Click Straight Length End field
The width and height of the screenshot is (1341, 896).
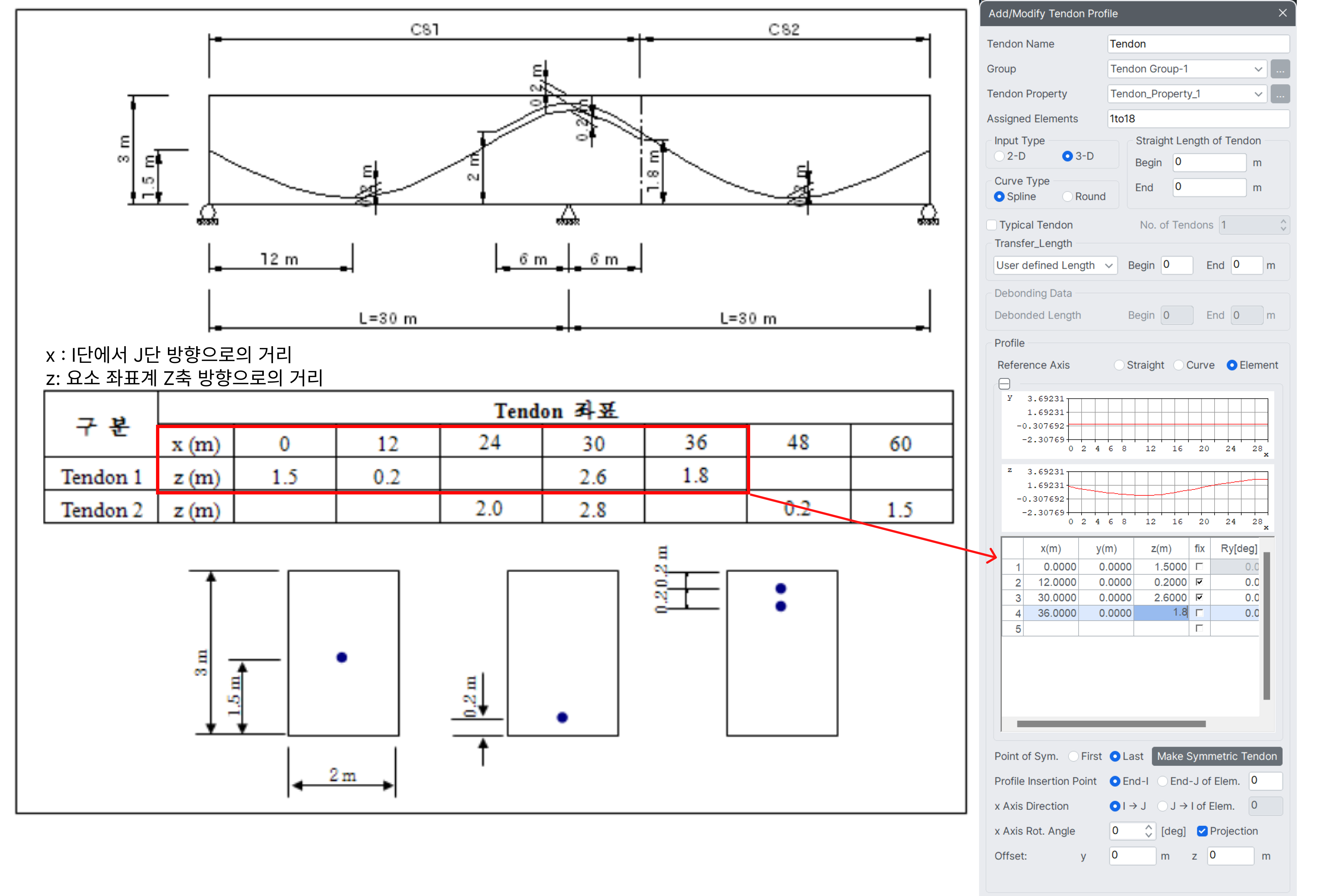(1210, 187)
